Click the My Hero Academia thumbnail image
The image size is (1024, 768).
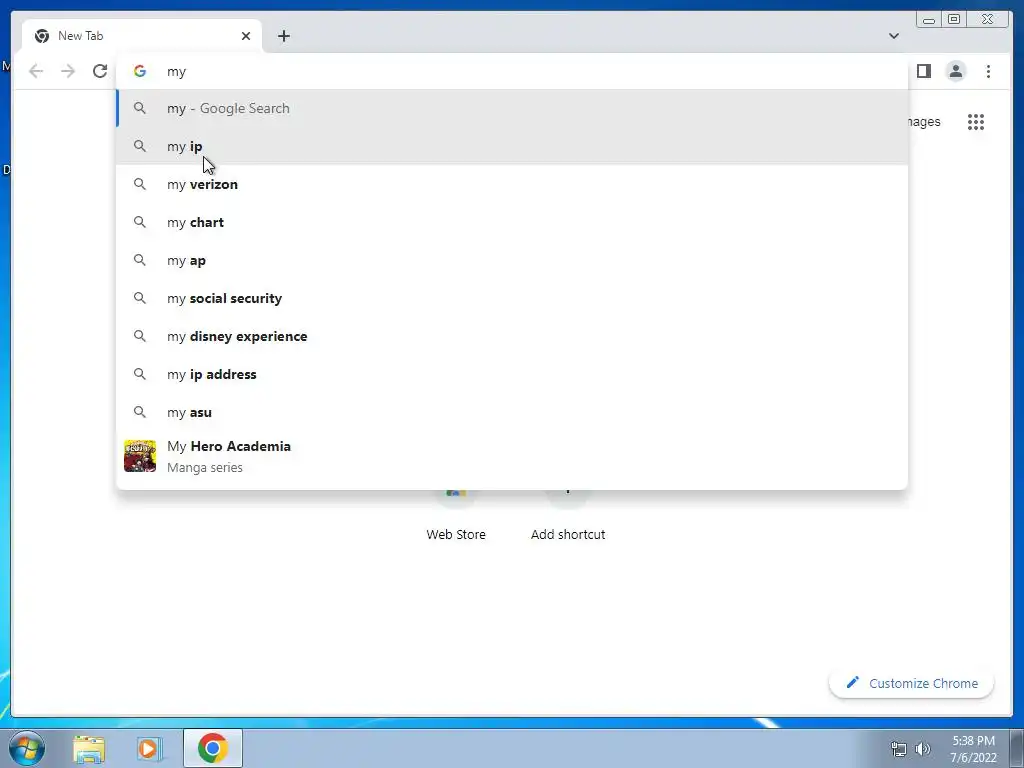coord(140,456)
